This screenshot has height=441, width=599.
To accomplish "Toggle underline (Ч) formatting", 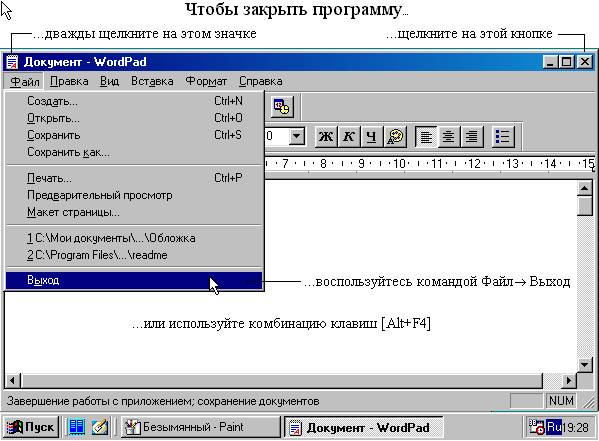I will click(371, 136).
